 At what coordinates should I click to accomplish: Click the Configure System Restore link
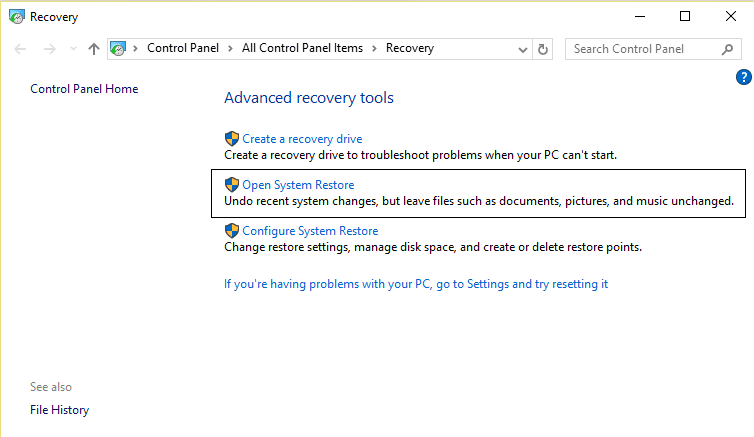point(310,231)
